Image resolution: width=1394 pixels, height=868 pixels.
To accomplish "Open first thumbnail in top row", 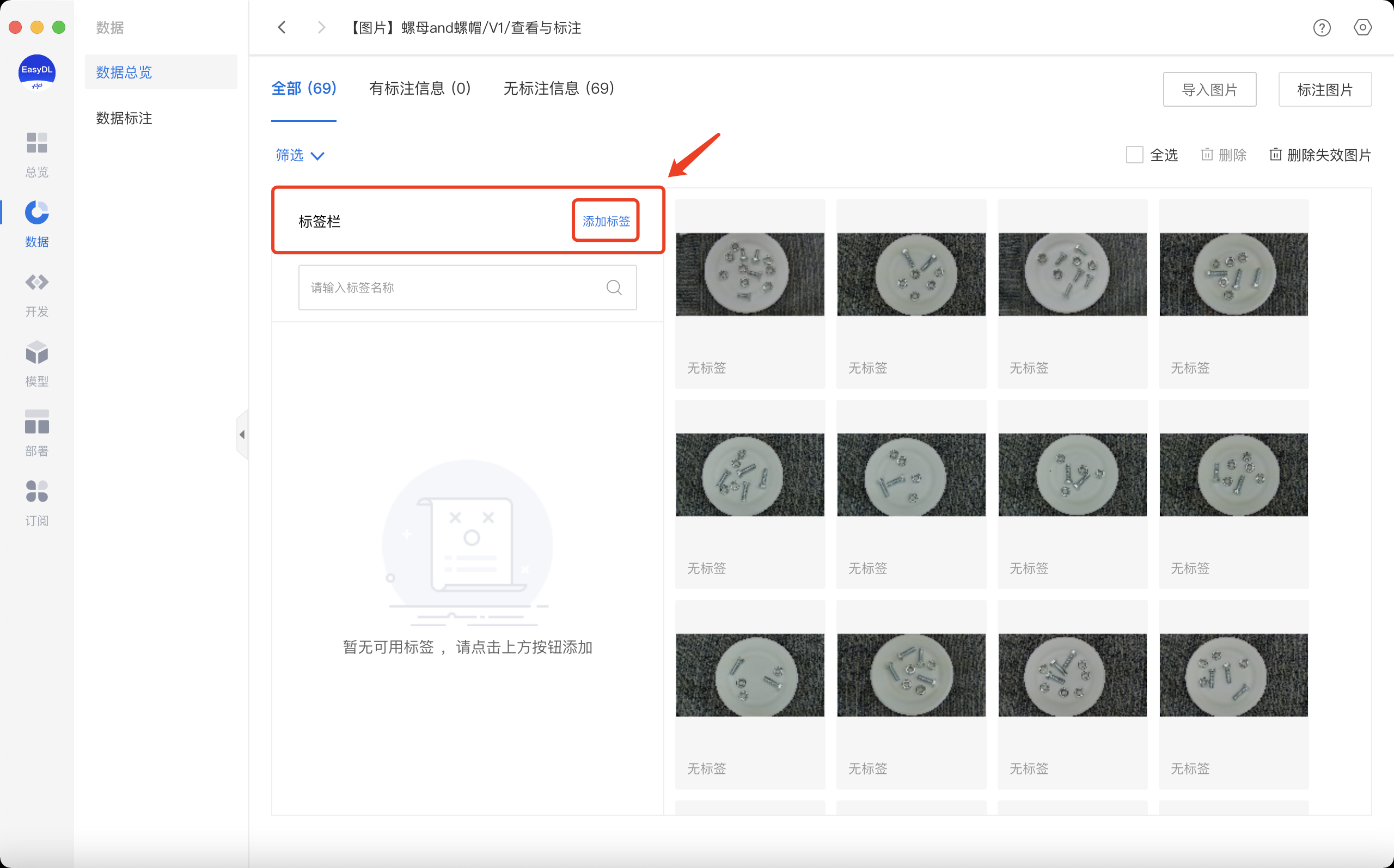I will pyautogui.click(x=749, y=274).
